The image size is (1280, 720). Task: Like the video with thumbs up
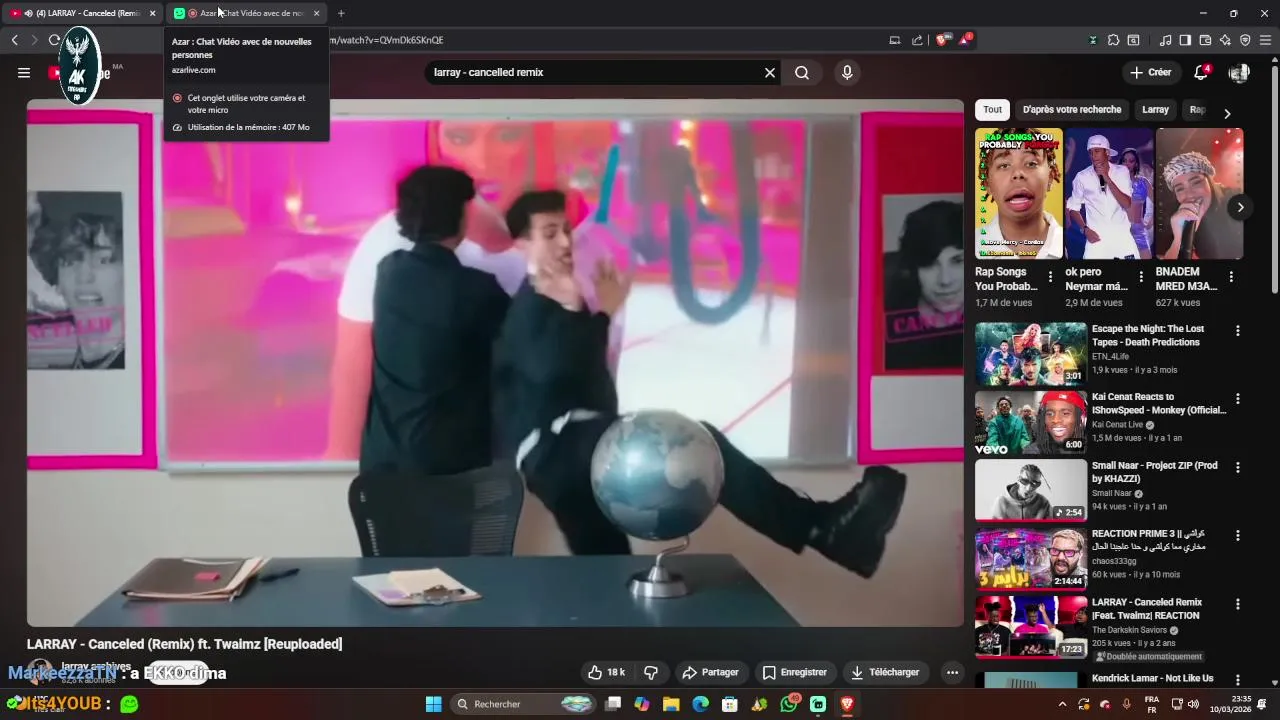(607, 672)
